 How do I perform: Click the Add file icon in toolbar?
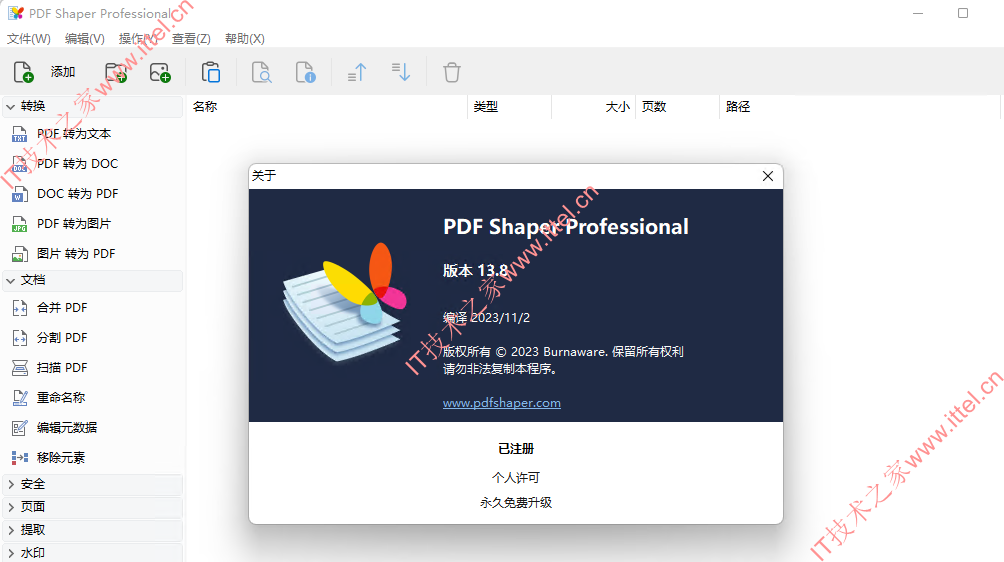click(x=23, y=72)
